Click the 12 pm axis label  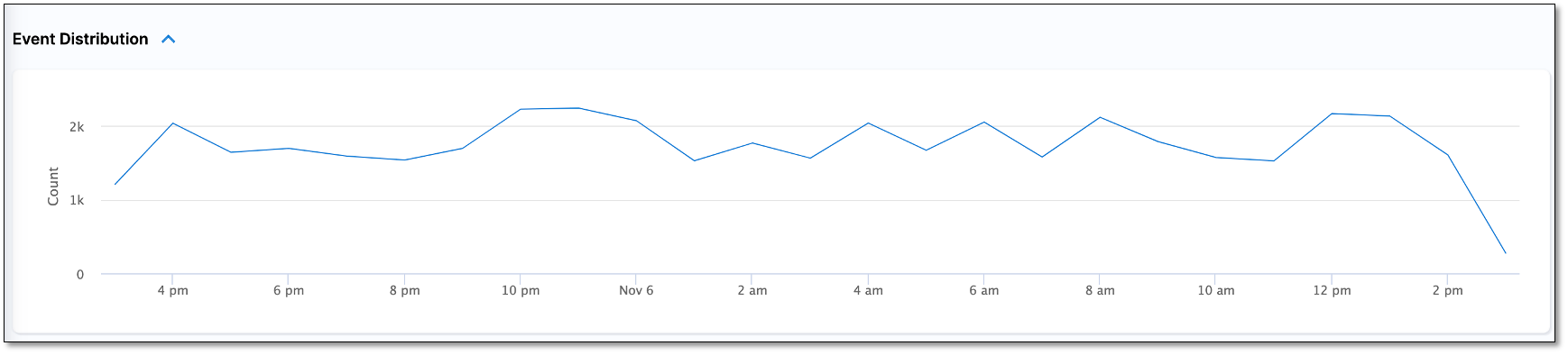[x=1332, y=290]
